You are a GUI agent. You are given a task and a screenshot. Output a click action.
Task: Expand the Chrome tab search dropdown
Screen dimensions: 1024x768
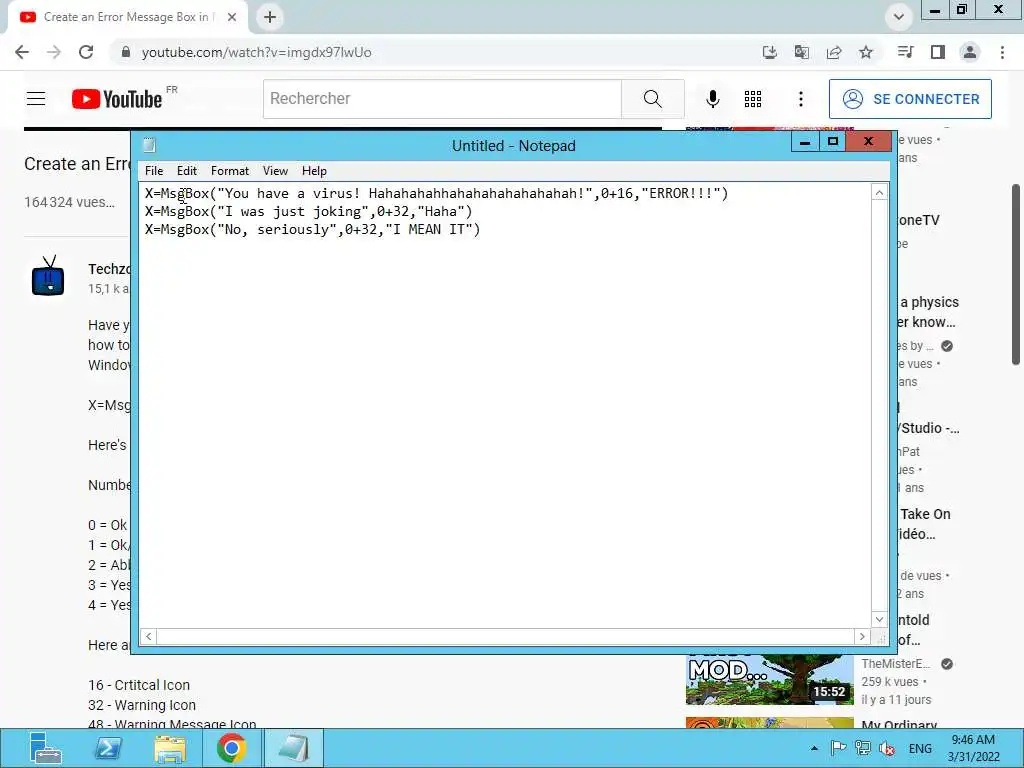[x=899, y=17]
